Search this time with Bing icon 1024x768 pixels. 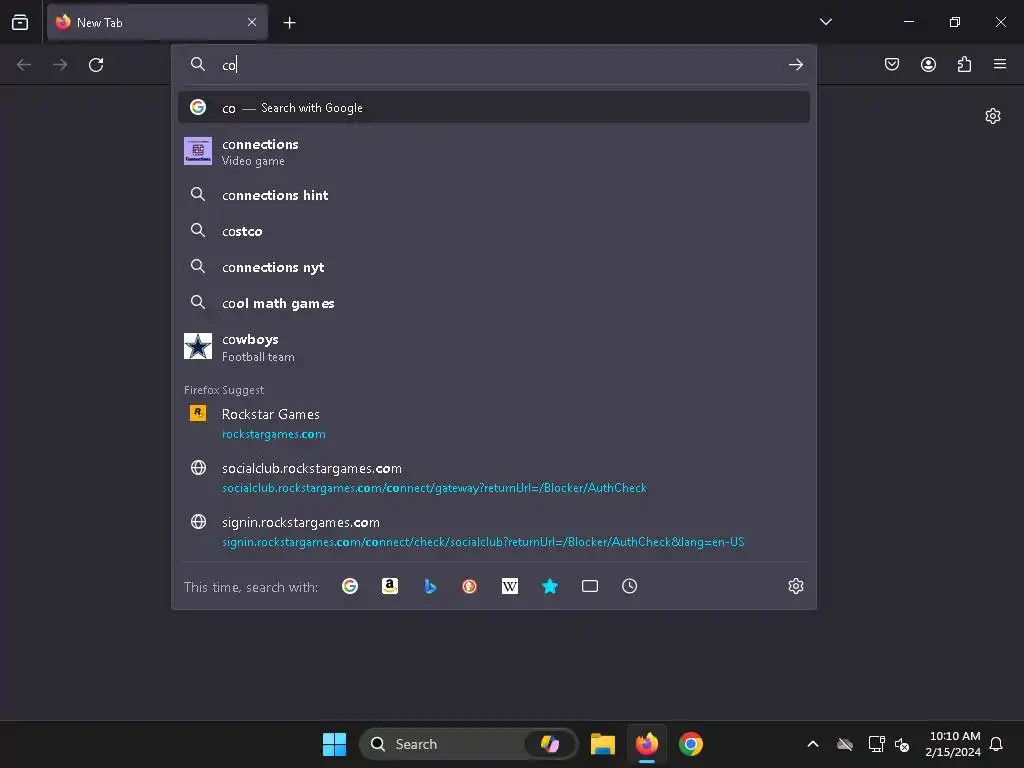tap(430, 586)
